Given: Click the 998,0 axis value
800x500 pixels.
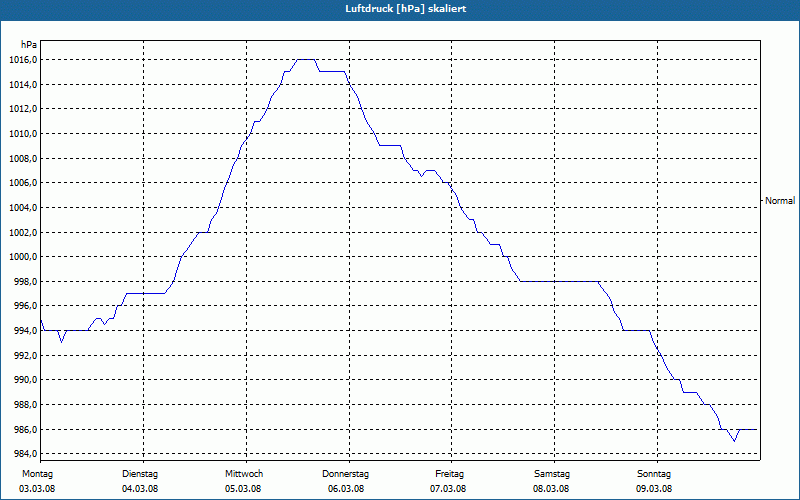Looking at the screenshot, I should pyautogui.click(x=25, y=282).
